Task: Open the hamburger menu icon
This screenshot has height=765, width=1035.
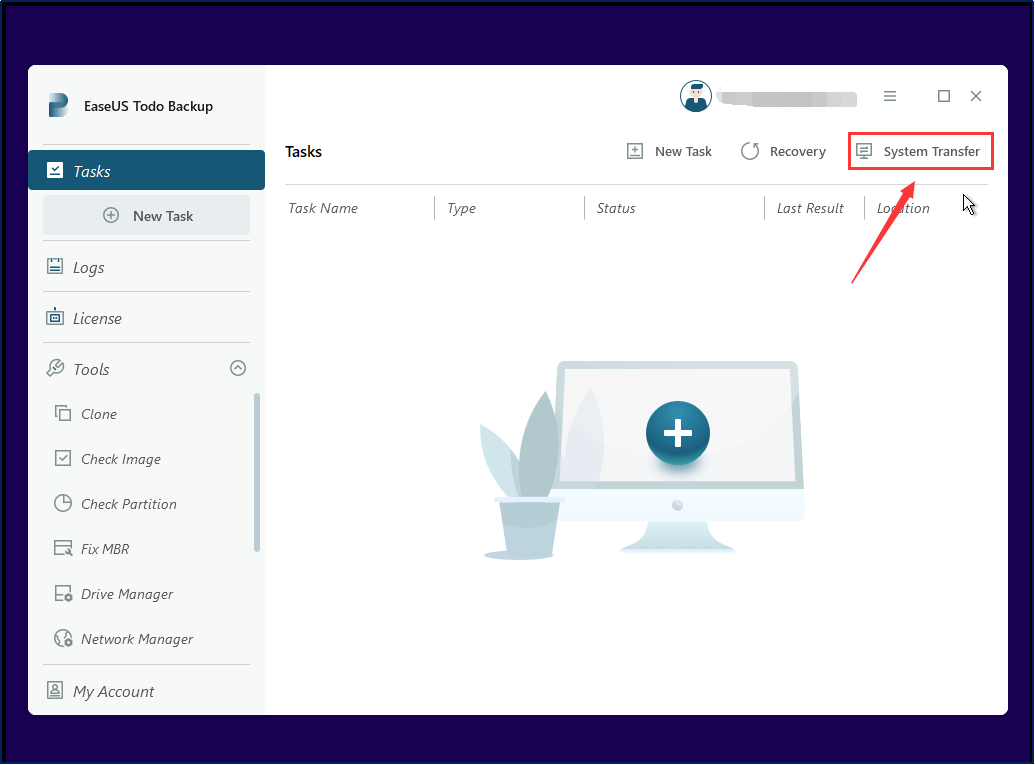Action: tap(890, 96)
